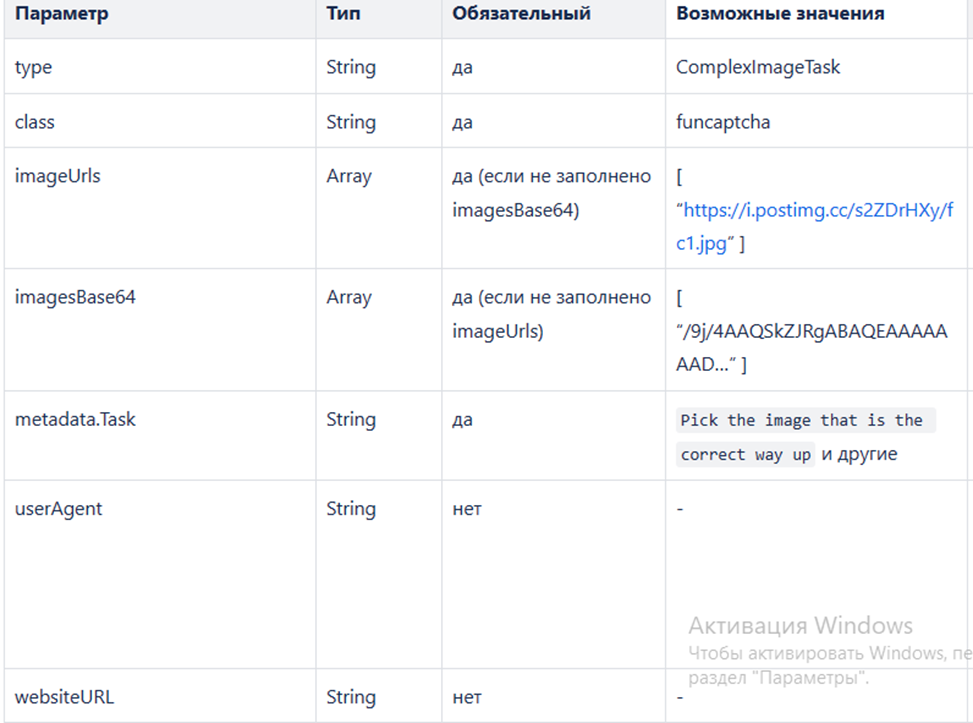Screen dimensions: 973x723
Task: Click the "Возможные значения" column header
Action: pyautogui.click(x=780, y=14)
